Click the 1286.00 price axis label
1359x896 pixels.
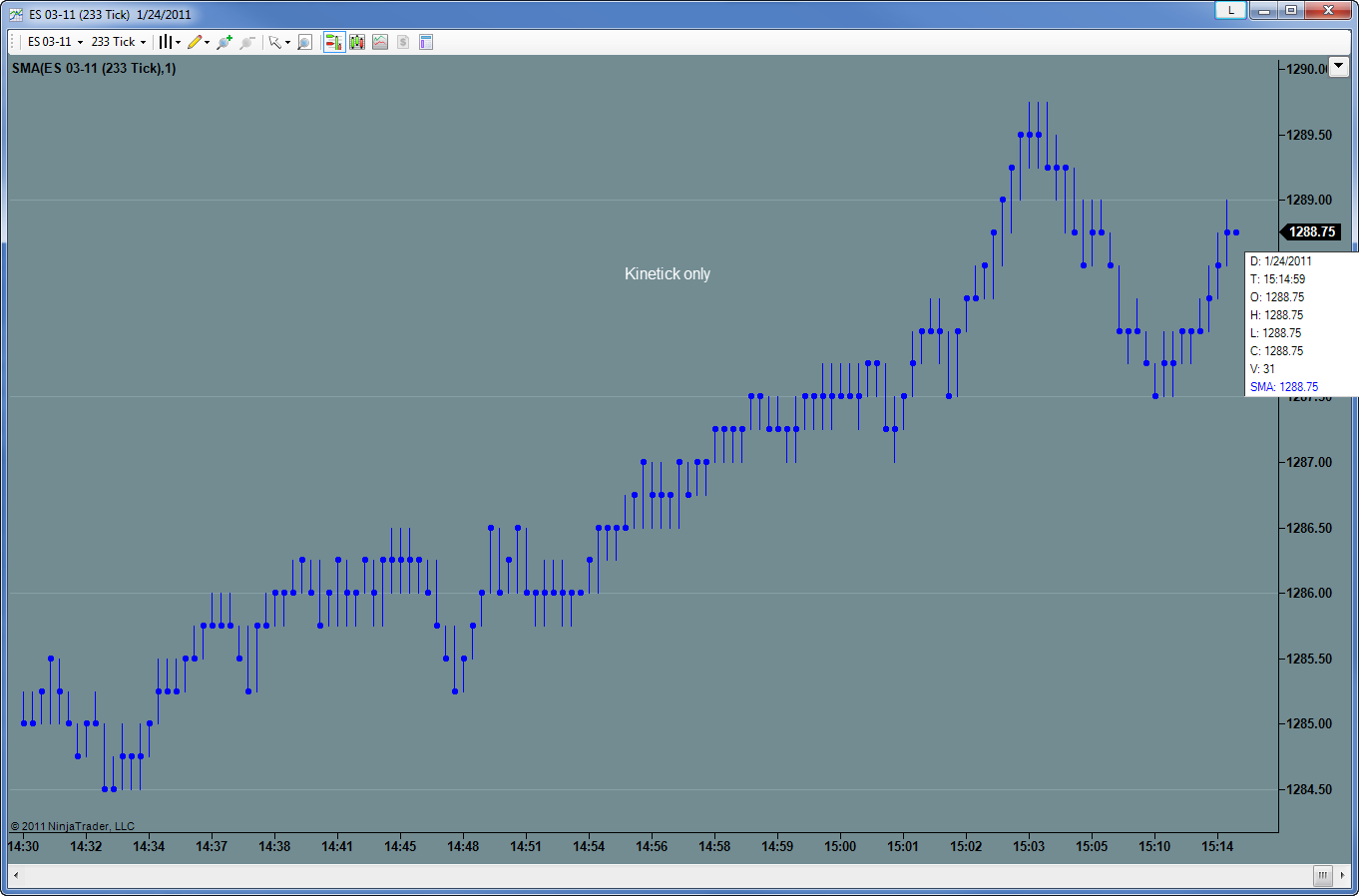[x=1309, y=593]
